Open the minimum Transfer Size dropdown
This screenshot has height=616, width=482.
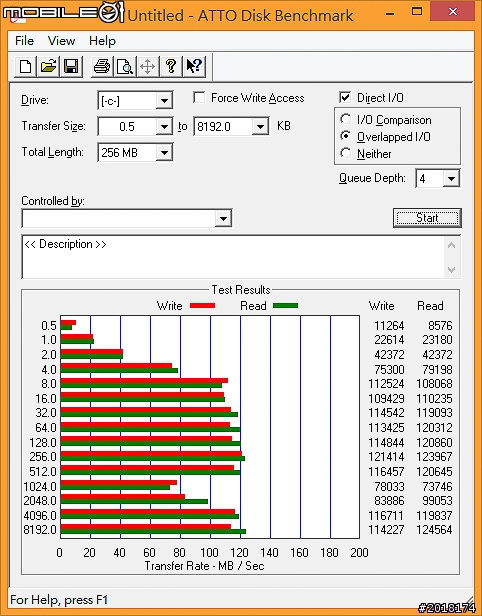[164, 126]
